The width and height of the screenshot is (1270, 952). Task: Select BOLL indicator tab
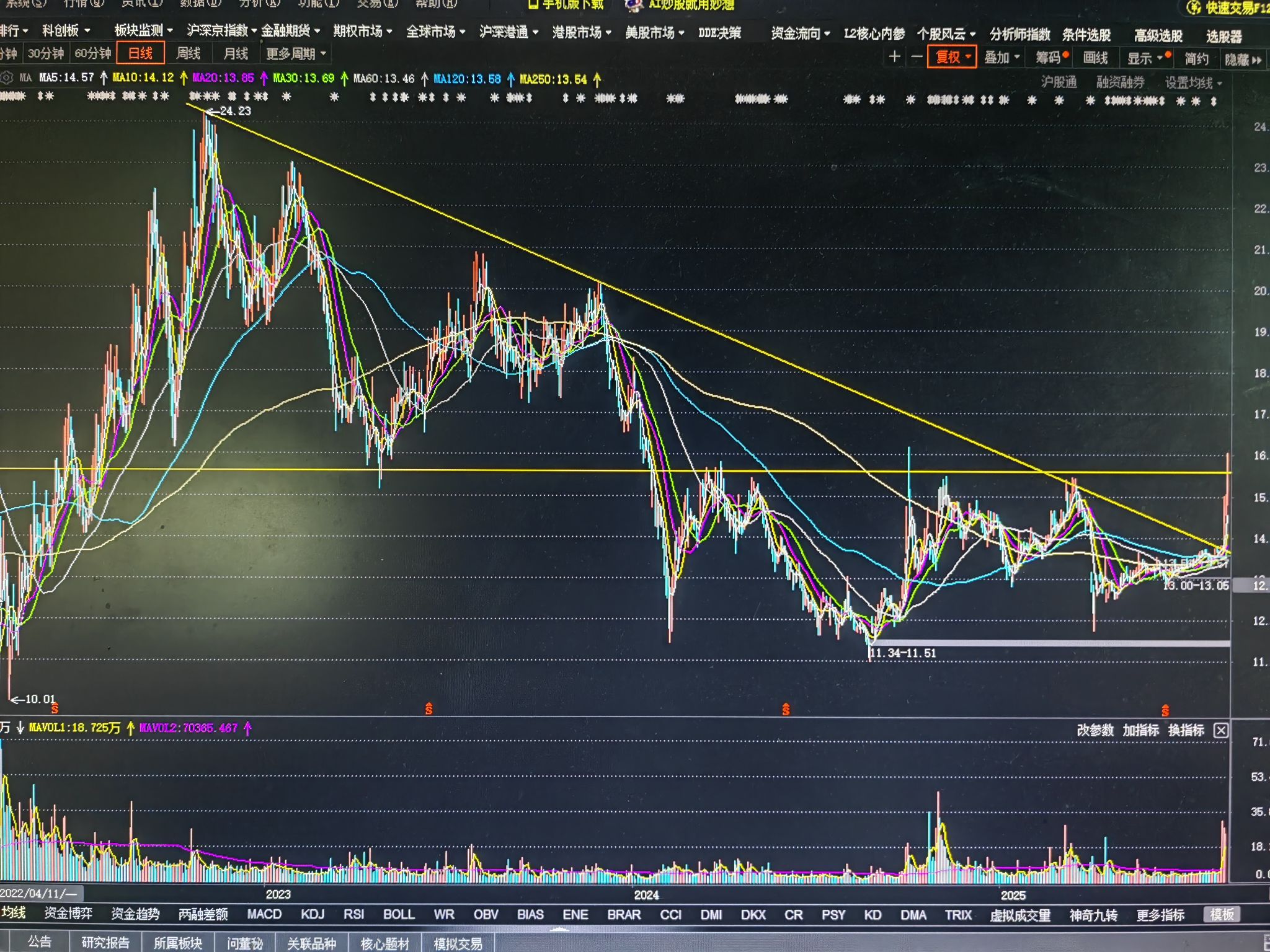coord(399,914)
